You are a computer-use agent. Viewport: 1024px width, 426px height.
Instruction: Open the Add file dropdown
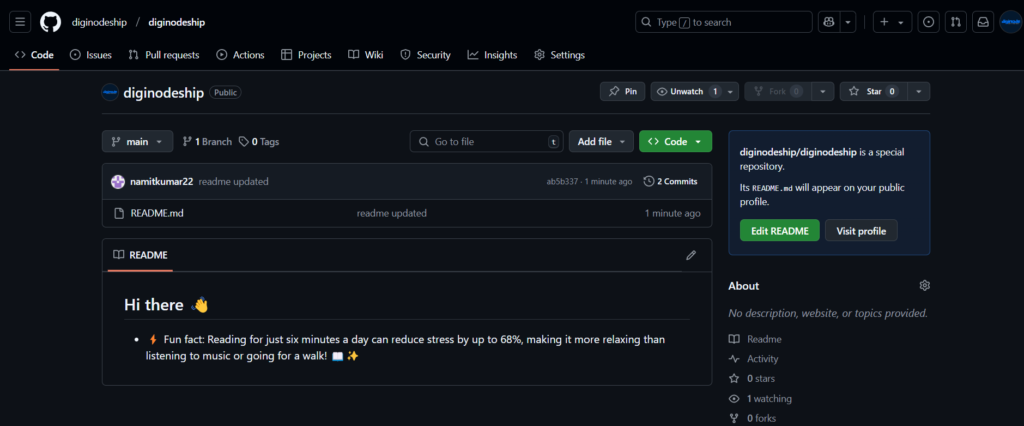click(601, 141)
